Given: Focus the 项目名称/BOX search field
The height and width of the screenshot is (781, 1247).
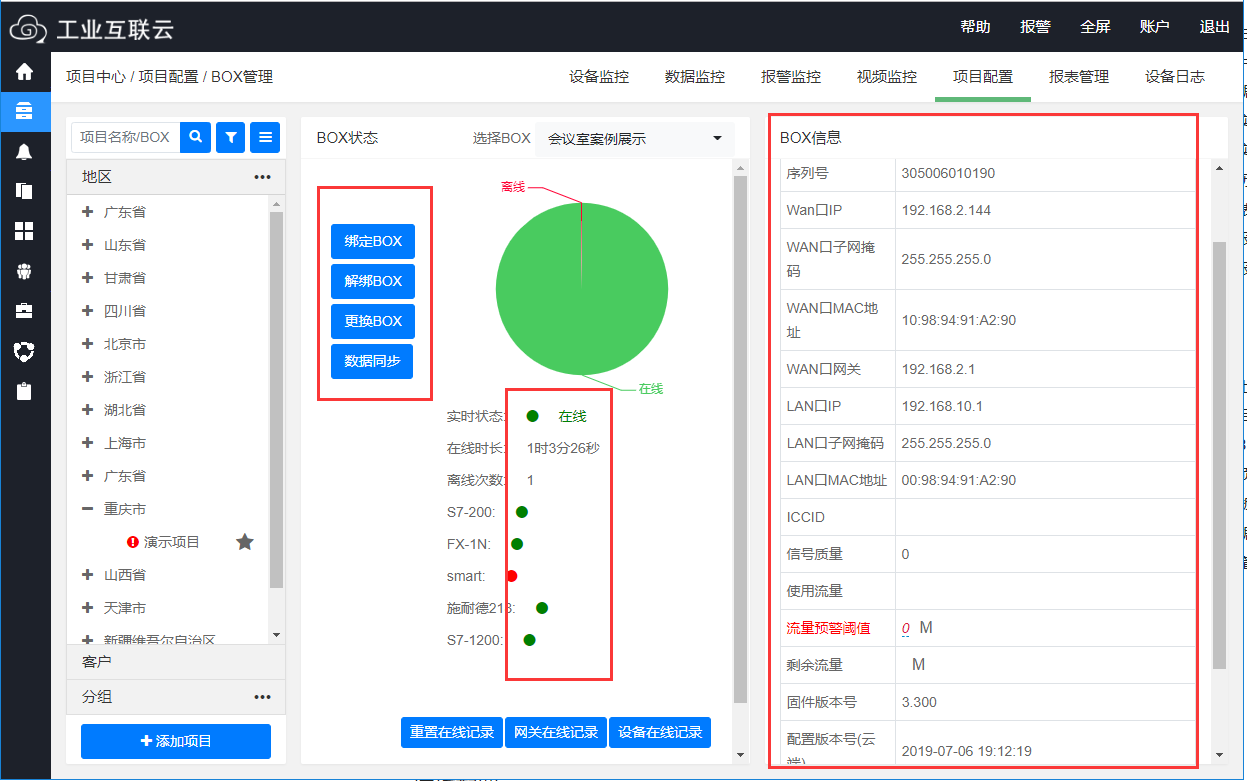Looking at the screenshot, I should pos(126,137).
